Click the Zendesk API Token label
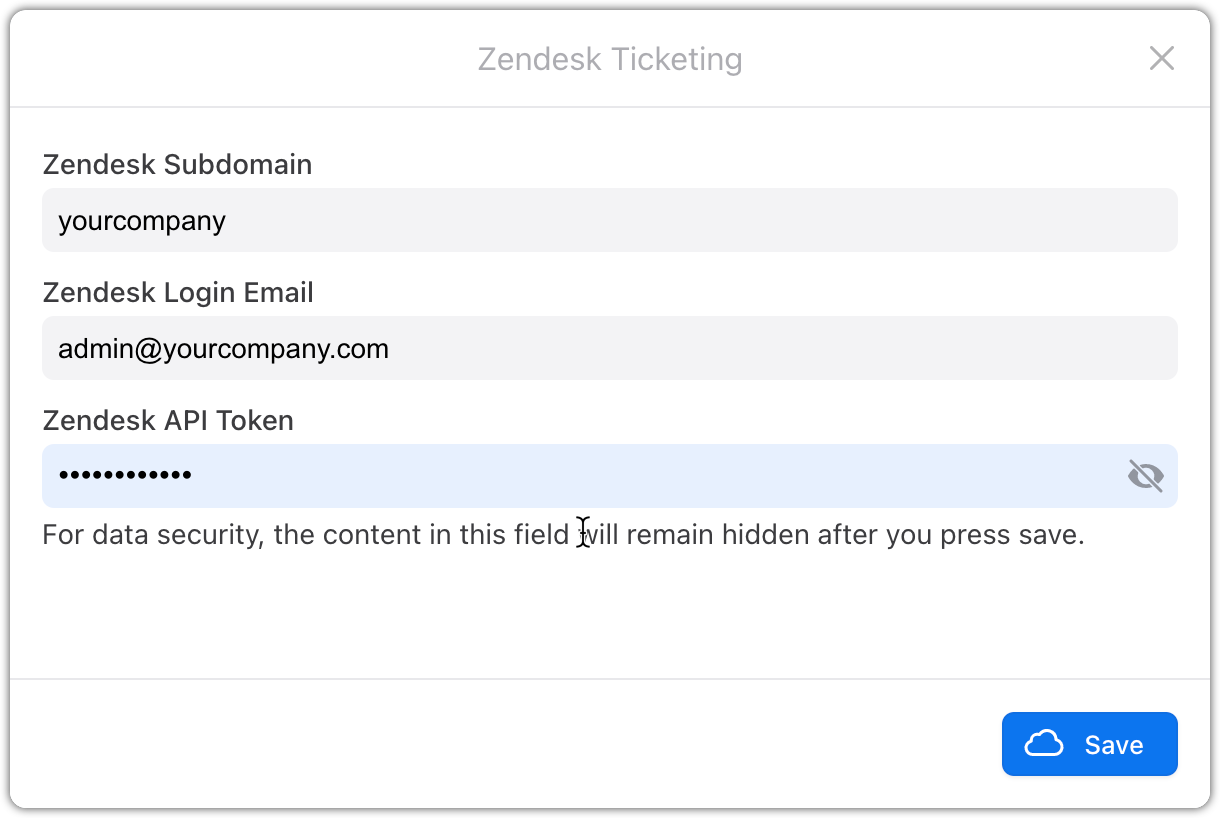 tap(168, 420)
